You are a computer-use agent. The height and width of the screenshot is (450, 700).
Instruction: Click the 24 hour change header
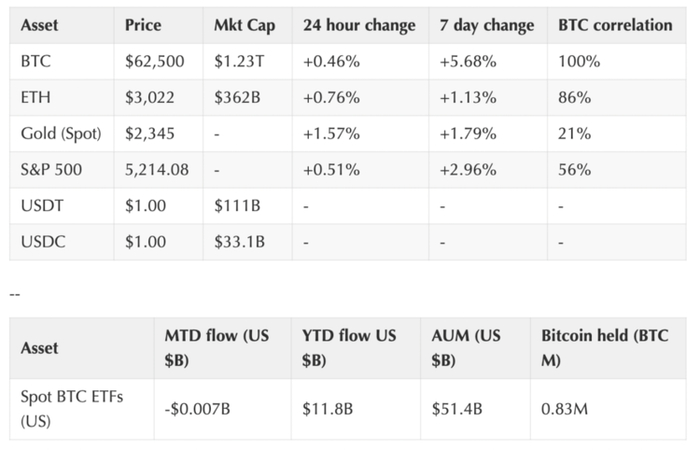358,25
